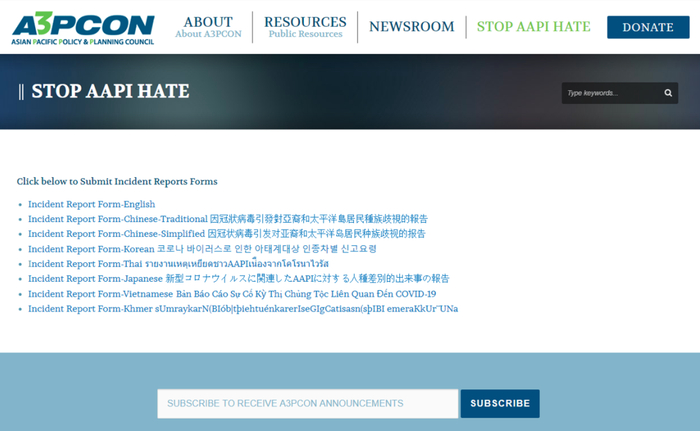Click the subscribe email input field
The height and width of the screenshot is (431, 700).
pos(308,404)
